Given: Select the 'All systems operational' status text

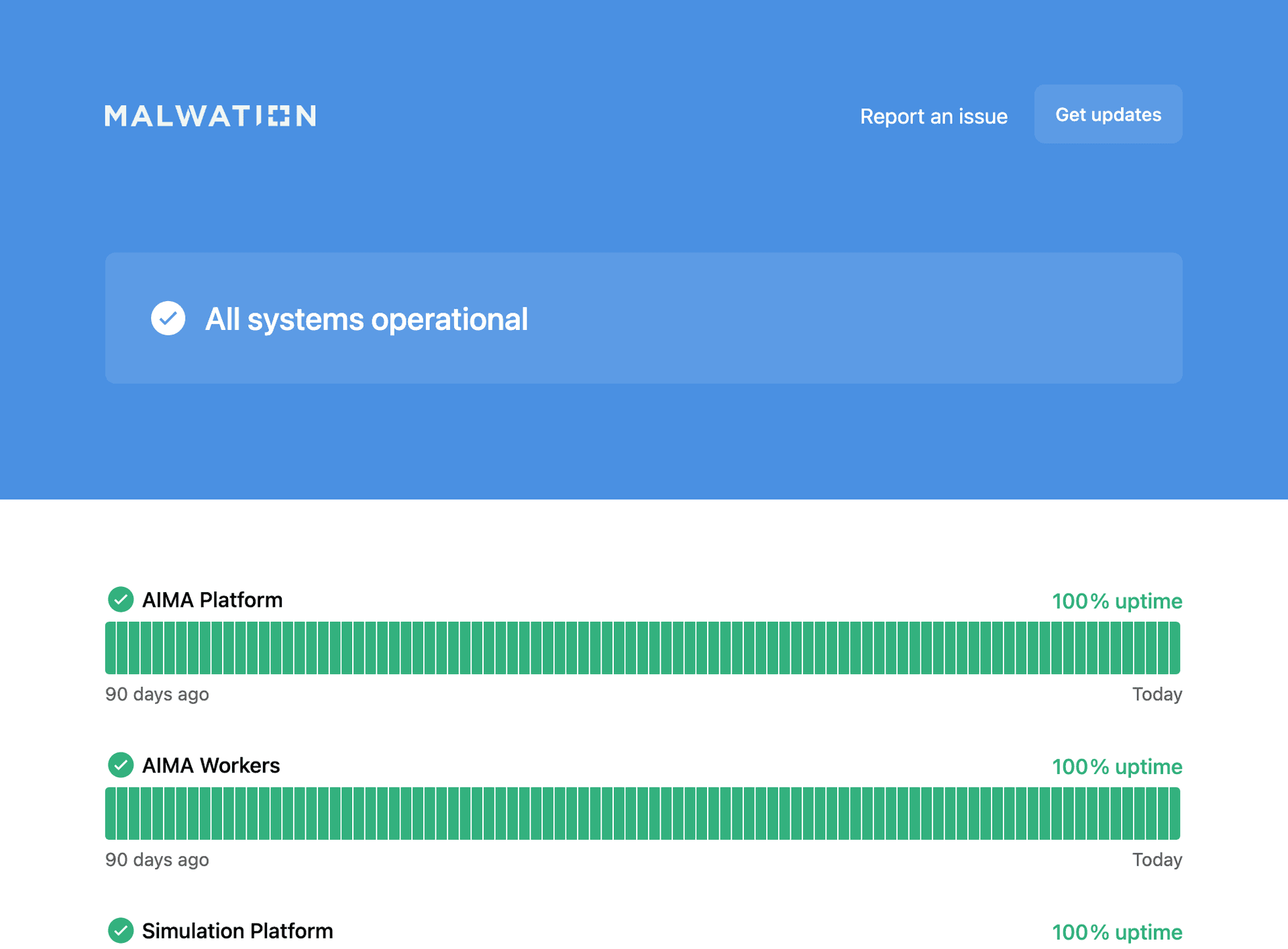Looking at the screenshot, I should coord(366,319).
